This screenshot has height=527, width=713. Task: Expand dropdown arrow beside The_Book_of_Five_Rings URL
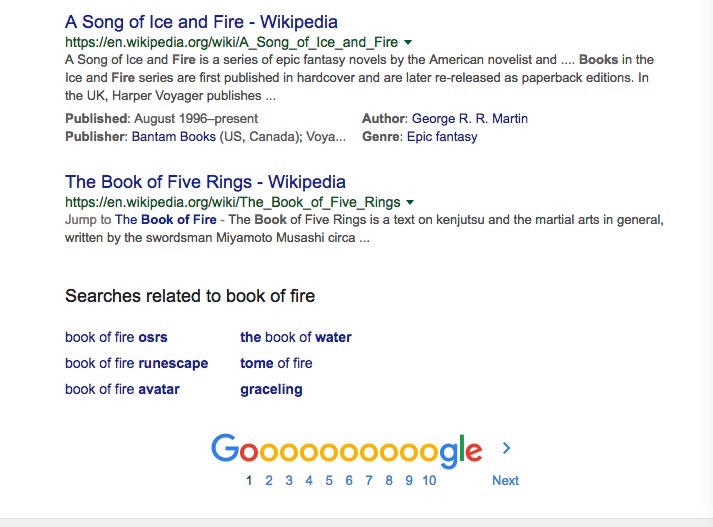(410, 202)
